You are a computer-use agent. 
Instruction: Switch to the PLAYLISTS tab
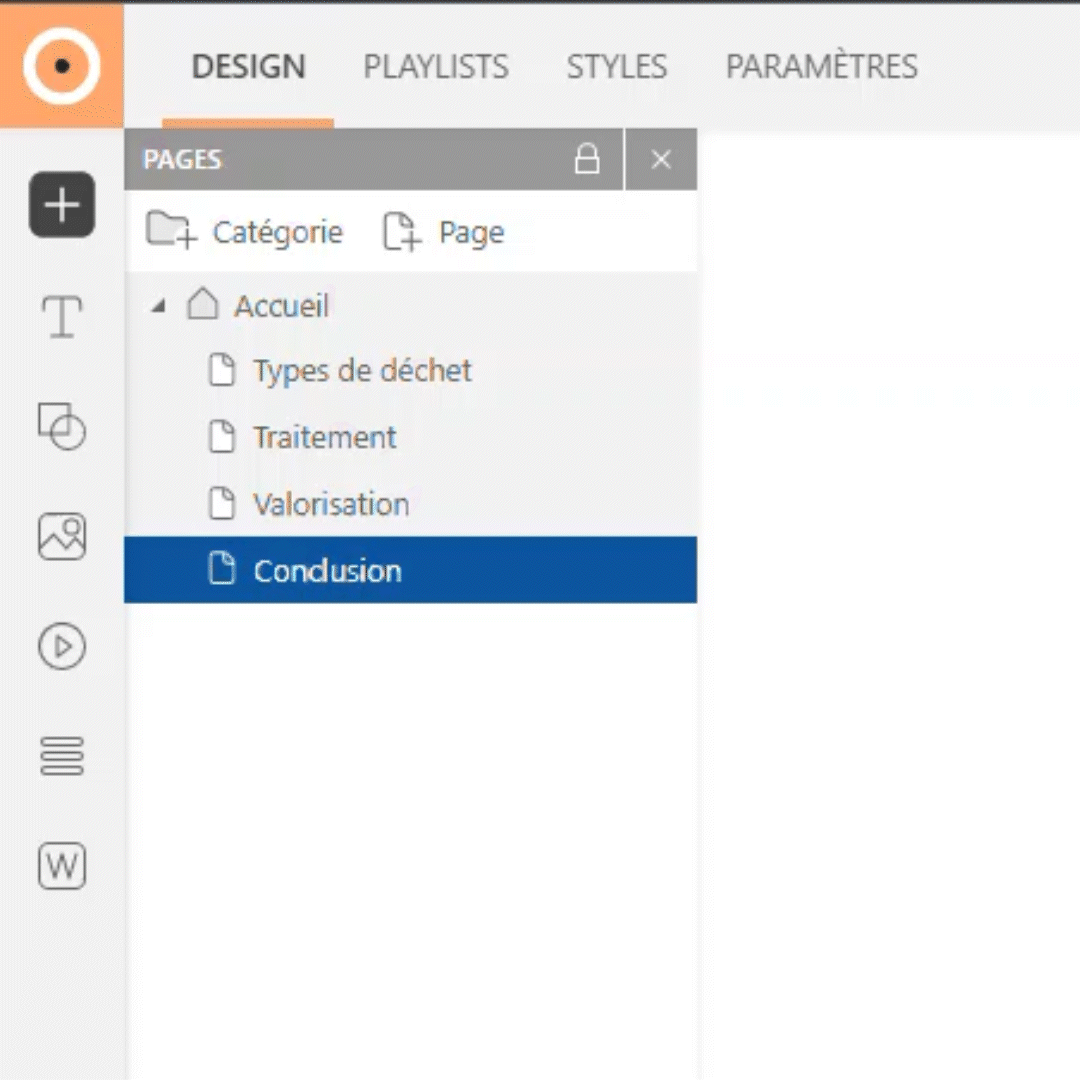[x=435, y=66]
